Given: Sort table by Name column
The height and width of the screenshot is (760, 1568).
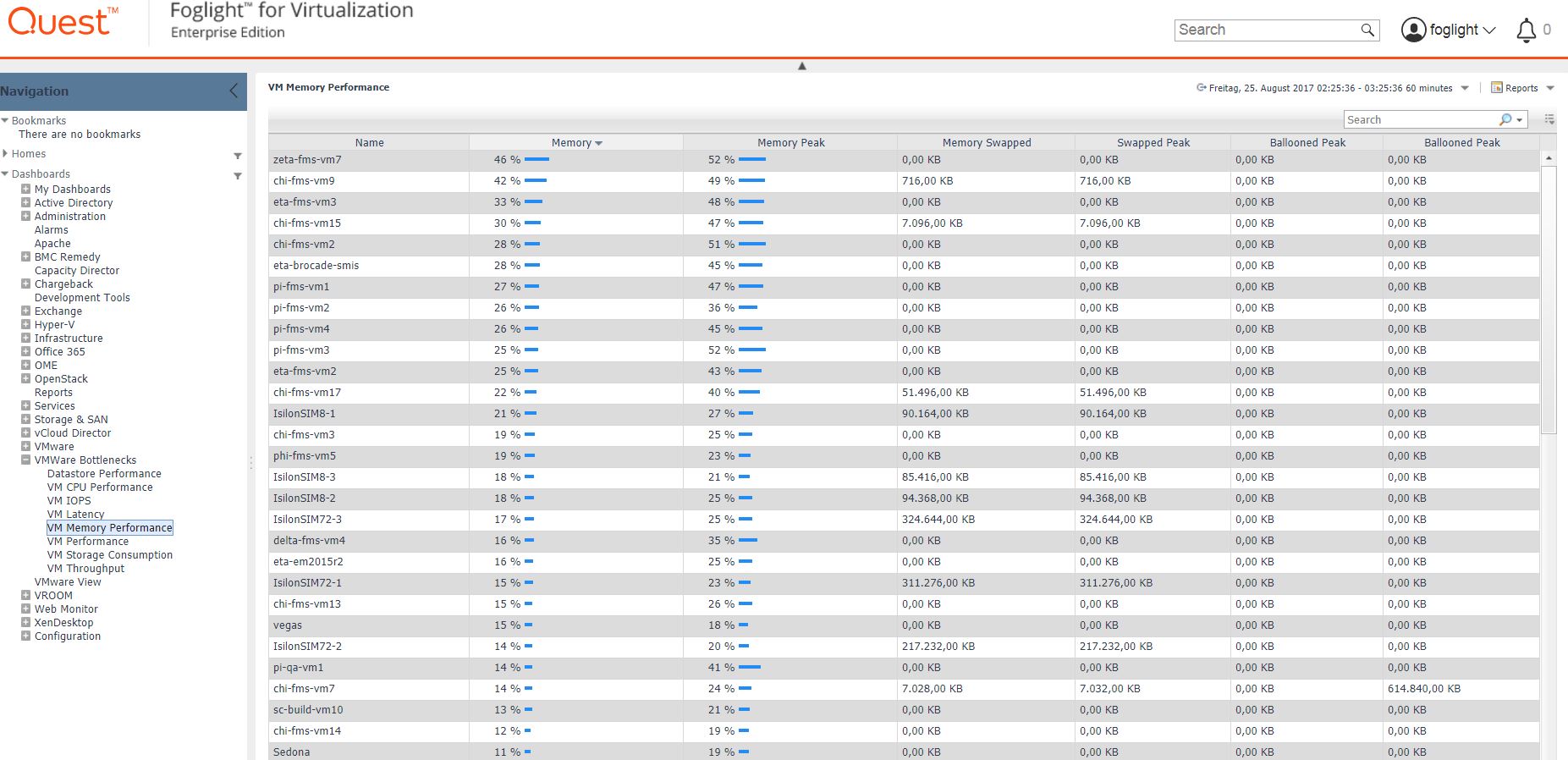Looking at the screenshot, I should coord(369,142).
